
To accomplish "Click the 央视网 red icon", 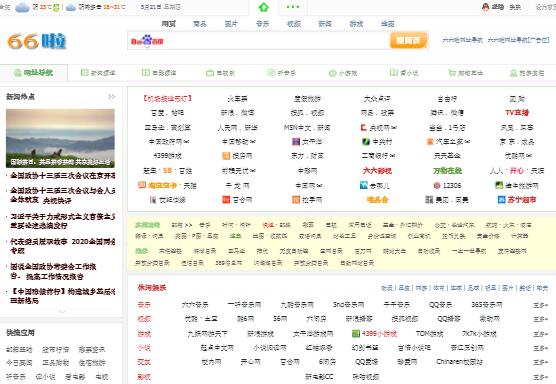I will pos(363,127).
